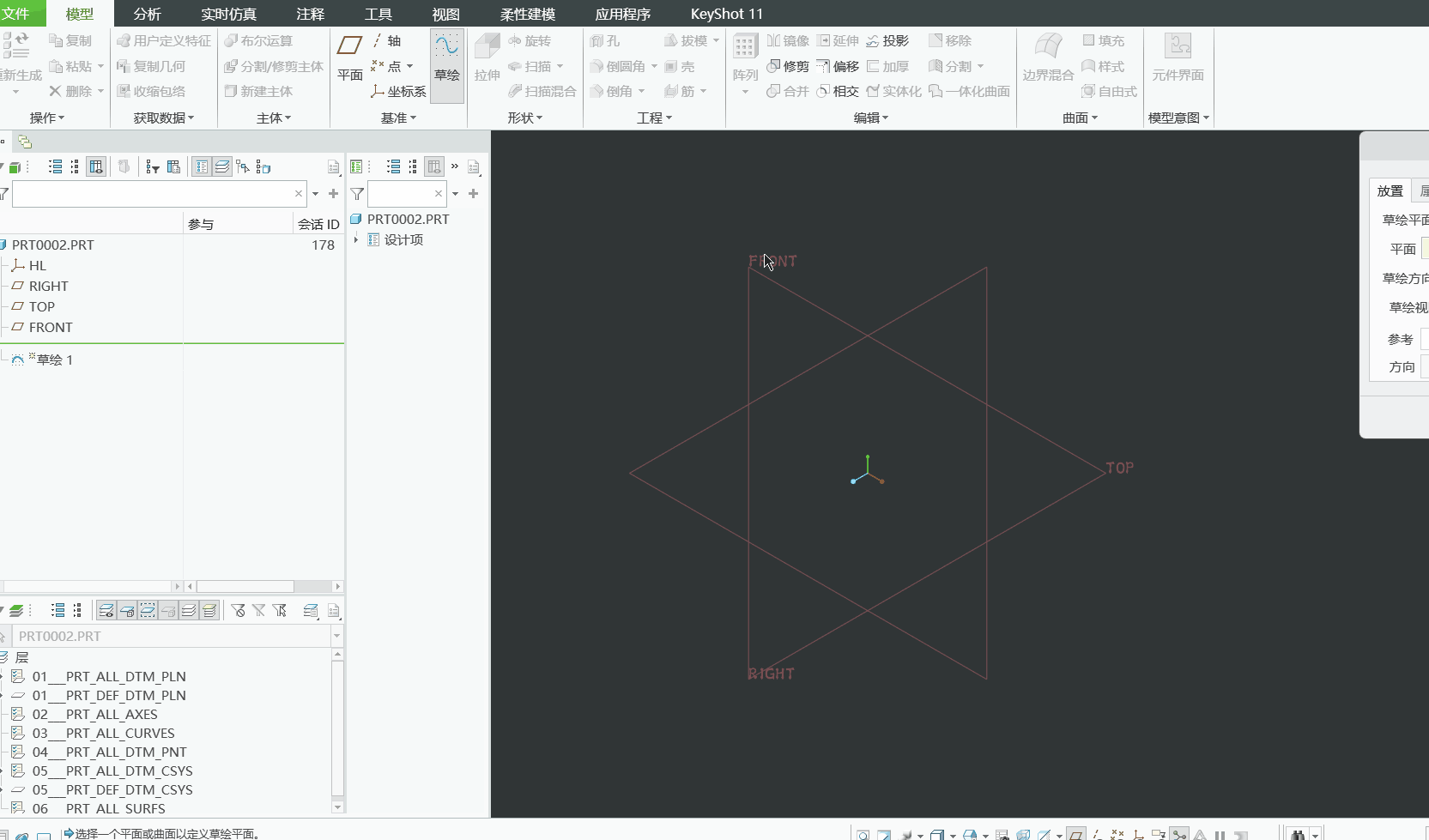The image size is (1429, 840).
Task: Expand the 工程 group dropdown
Action: point(654,118)
